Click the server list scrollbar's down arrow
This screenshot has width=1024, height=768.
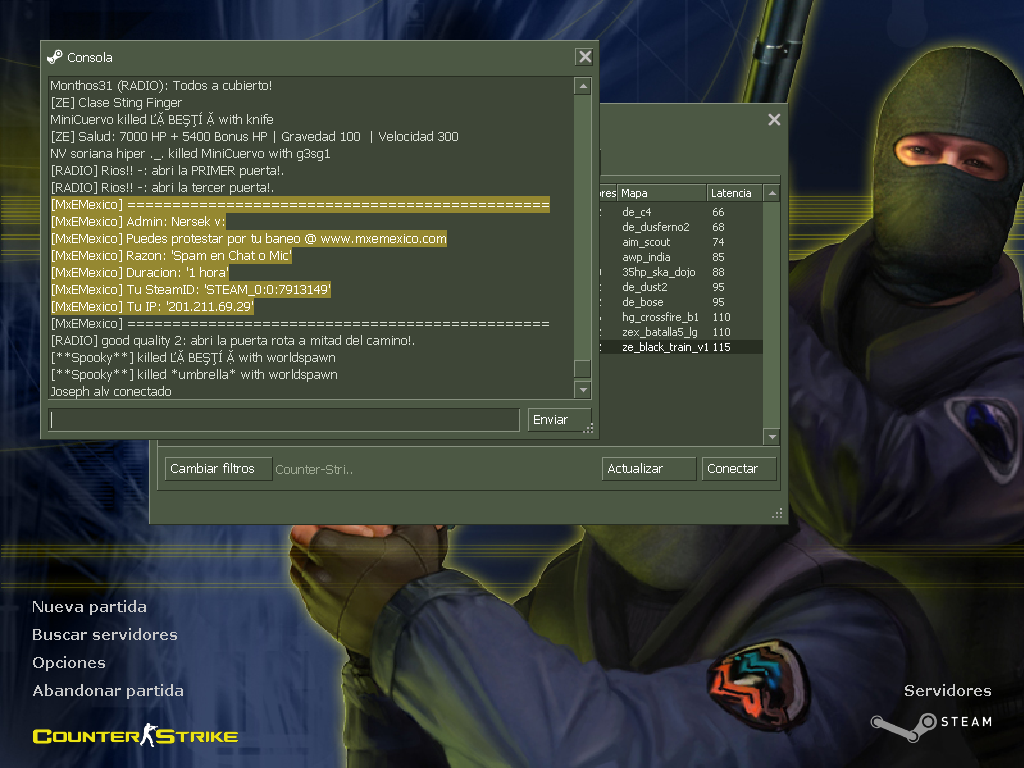771,436
